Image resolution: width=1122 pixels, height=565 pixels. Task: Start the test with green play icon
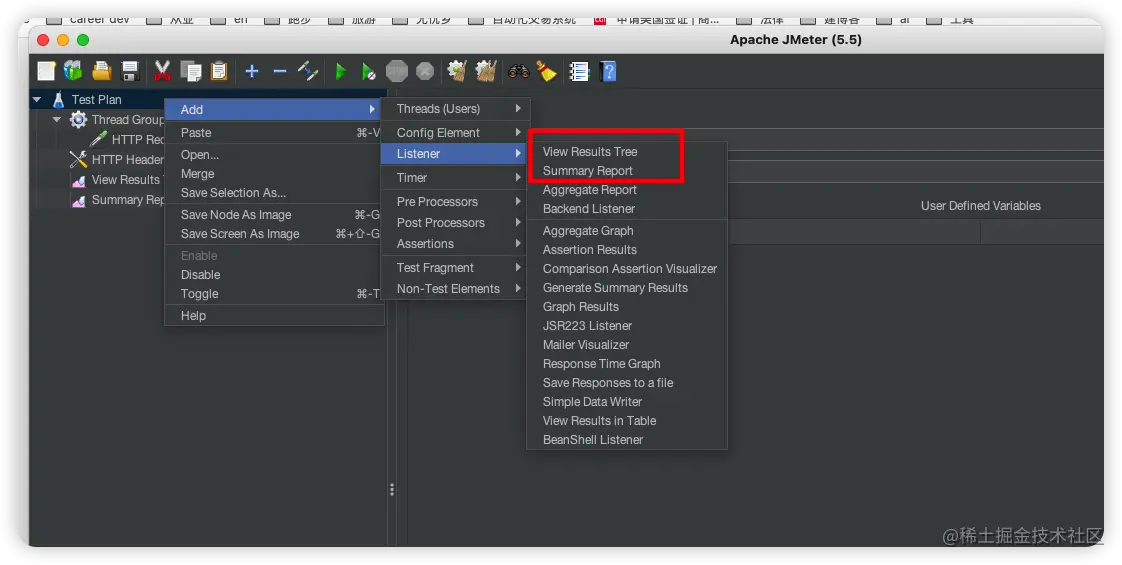point(341,72)
